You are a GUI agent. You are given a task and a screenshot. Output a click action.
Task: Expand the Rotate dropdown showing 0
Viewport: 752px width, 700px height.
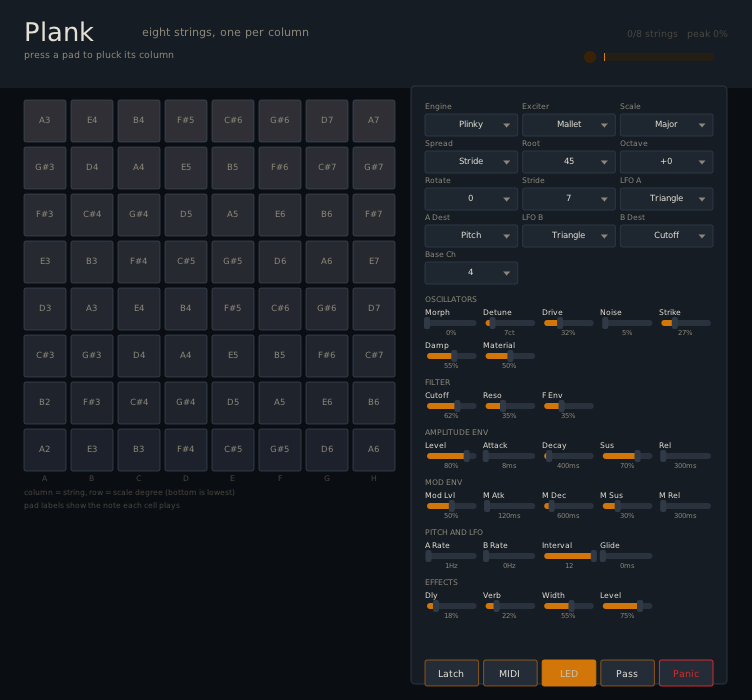tap(471, 198)
